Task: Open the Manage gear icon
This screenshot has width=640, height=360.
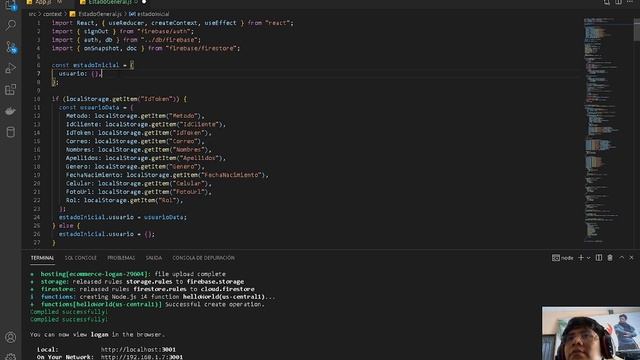Action: click(11, 357)
